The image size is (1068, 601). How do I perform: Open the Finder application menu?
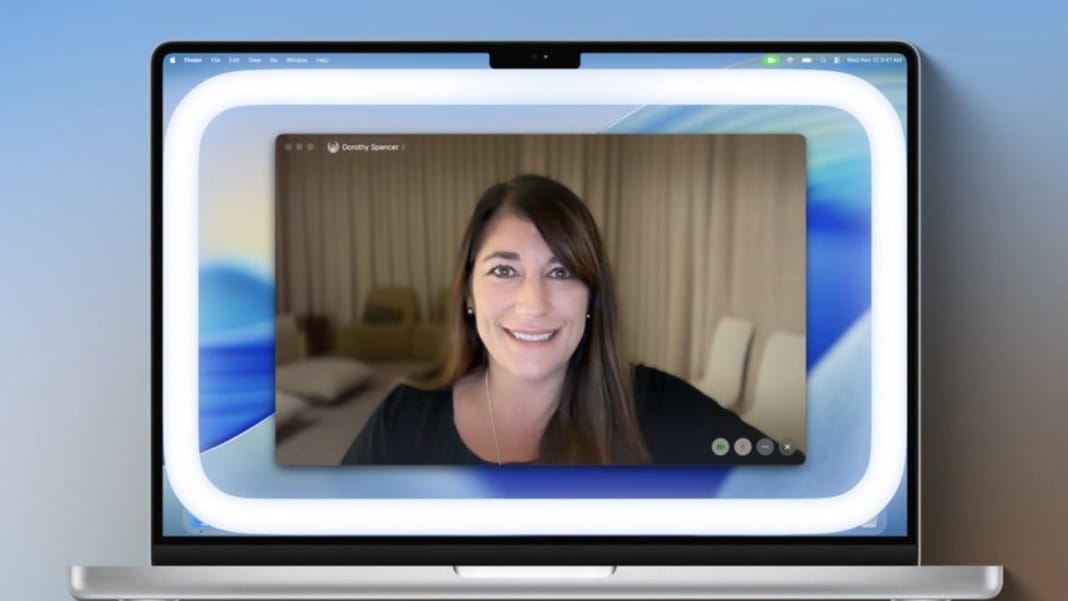point(194,59)
